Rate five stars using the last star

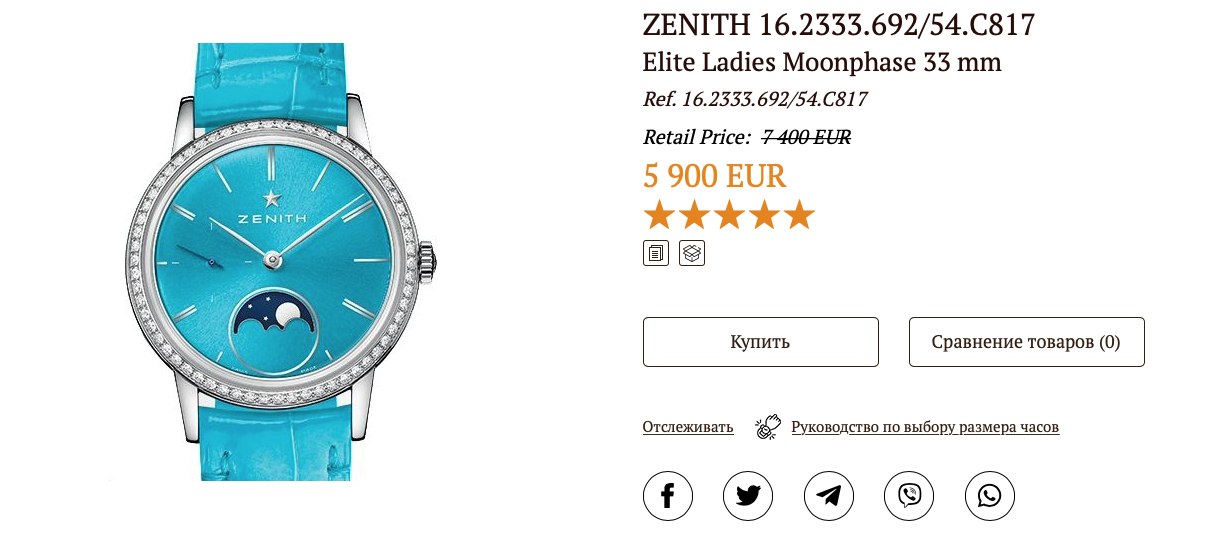(x=800, y=215)
